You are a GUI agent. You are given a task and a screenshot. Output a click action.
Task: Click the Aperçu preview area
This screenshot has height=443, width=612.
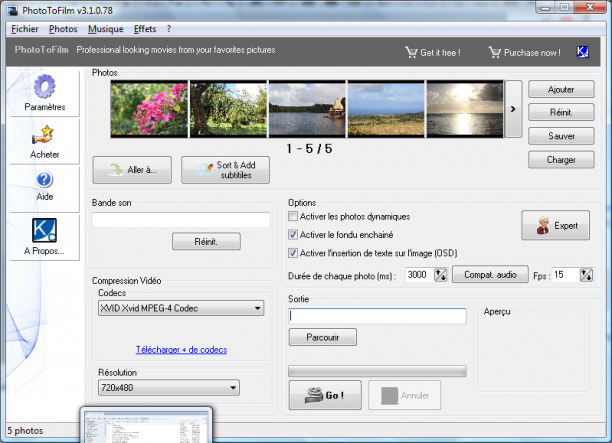533,351
